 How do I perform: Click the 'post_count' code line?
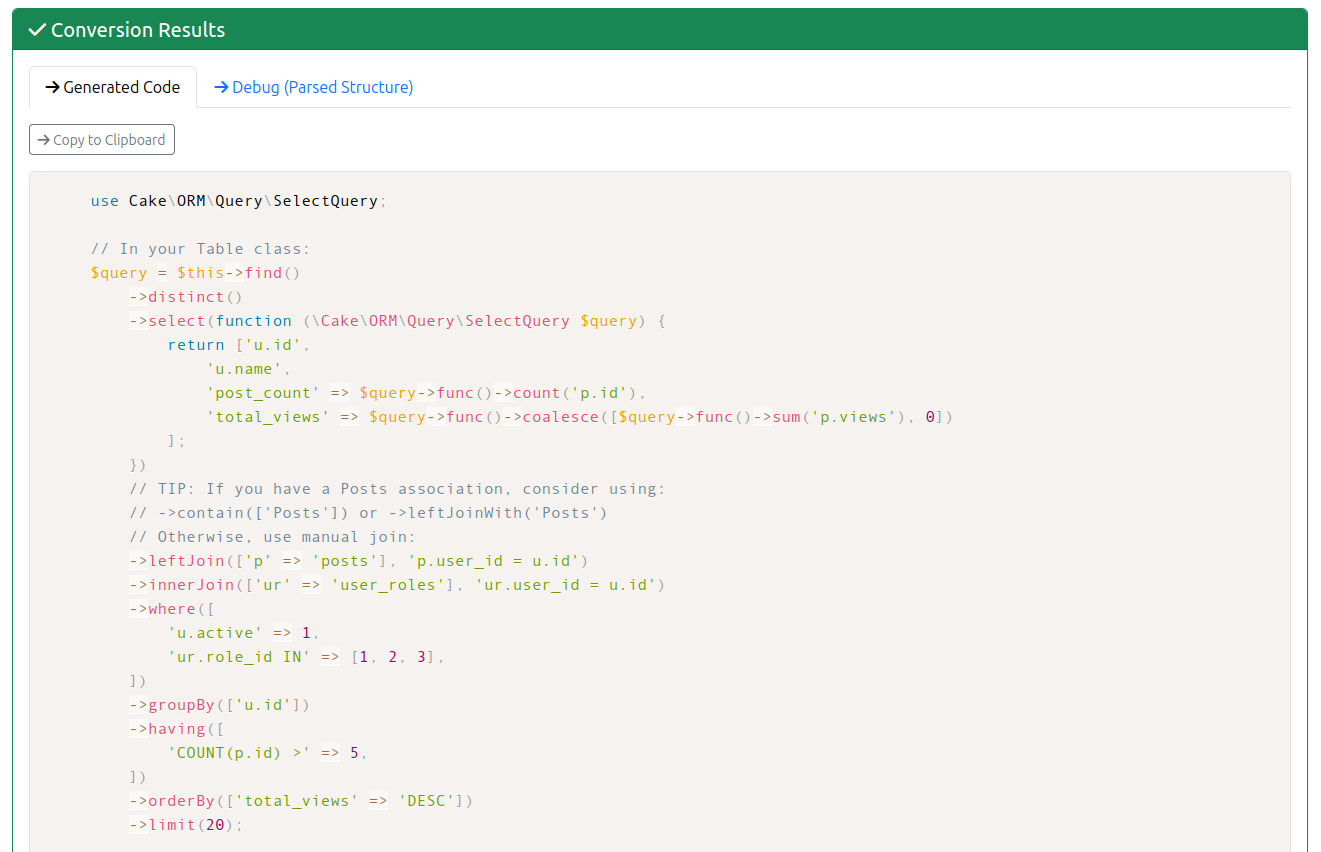427,393
